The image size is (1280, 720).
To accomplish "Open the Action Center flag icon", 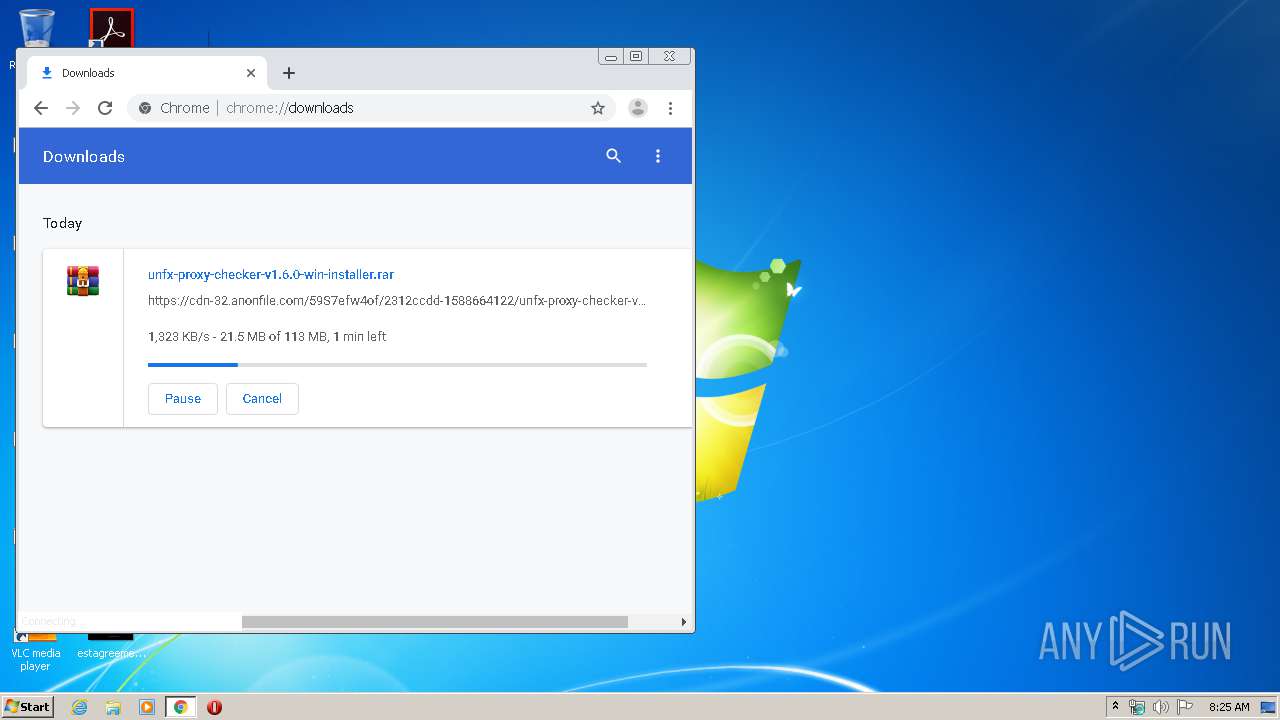I will click(1185, 707).
